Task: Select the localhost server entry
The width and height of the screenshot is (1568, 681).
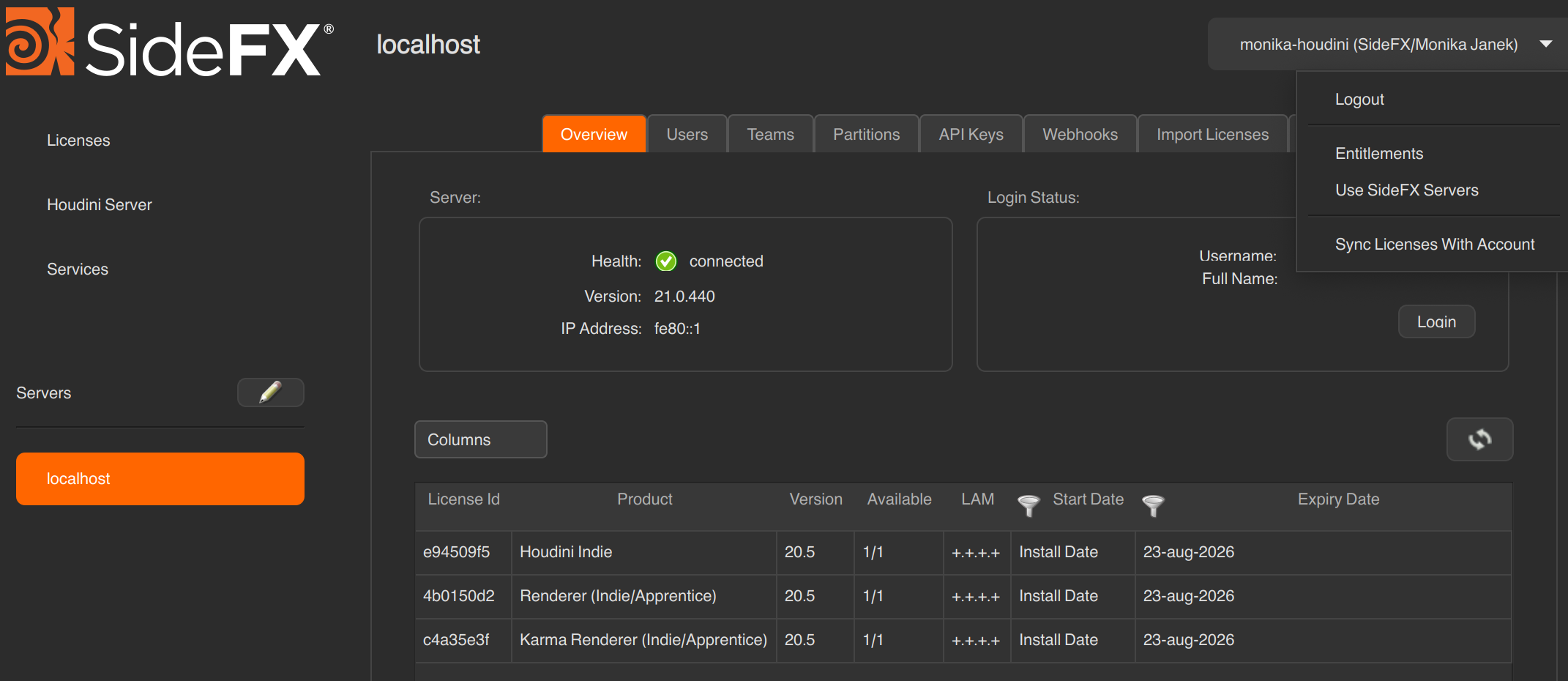Action: click(160, 479)
